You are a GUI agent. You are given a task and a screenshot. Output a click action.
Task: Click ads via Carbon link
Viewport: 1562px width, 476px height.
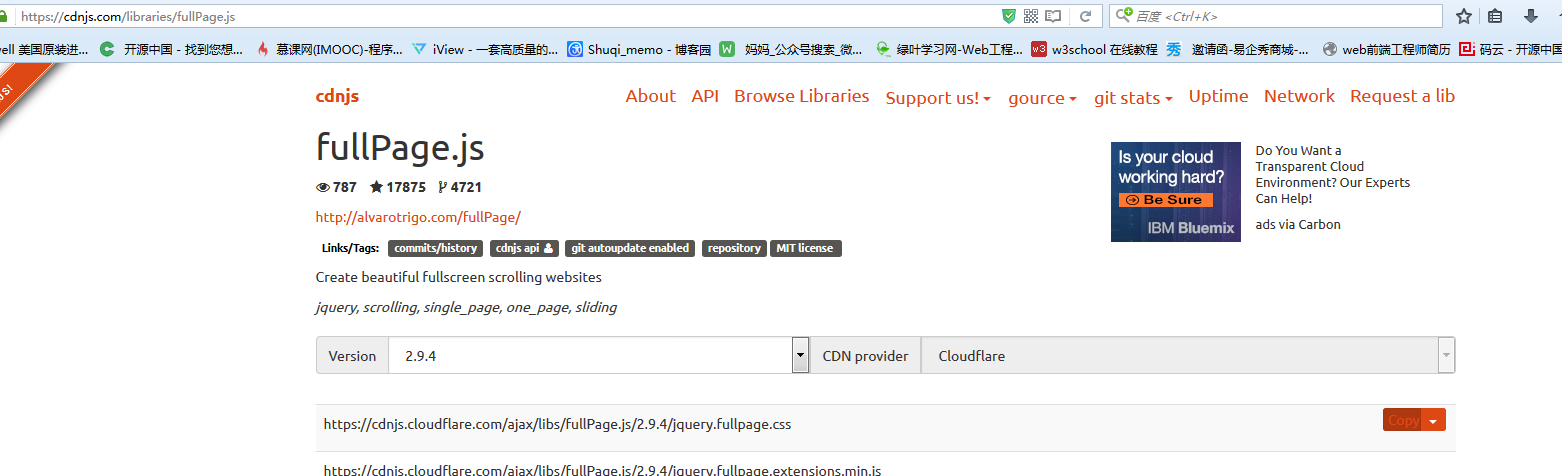click(1298, 225)
